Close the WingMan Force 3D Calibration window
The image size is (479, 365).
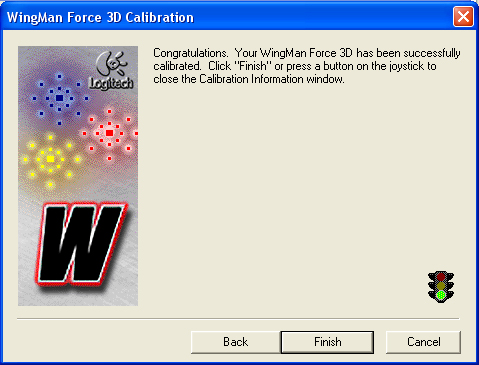(463, 16)
